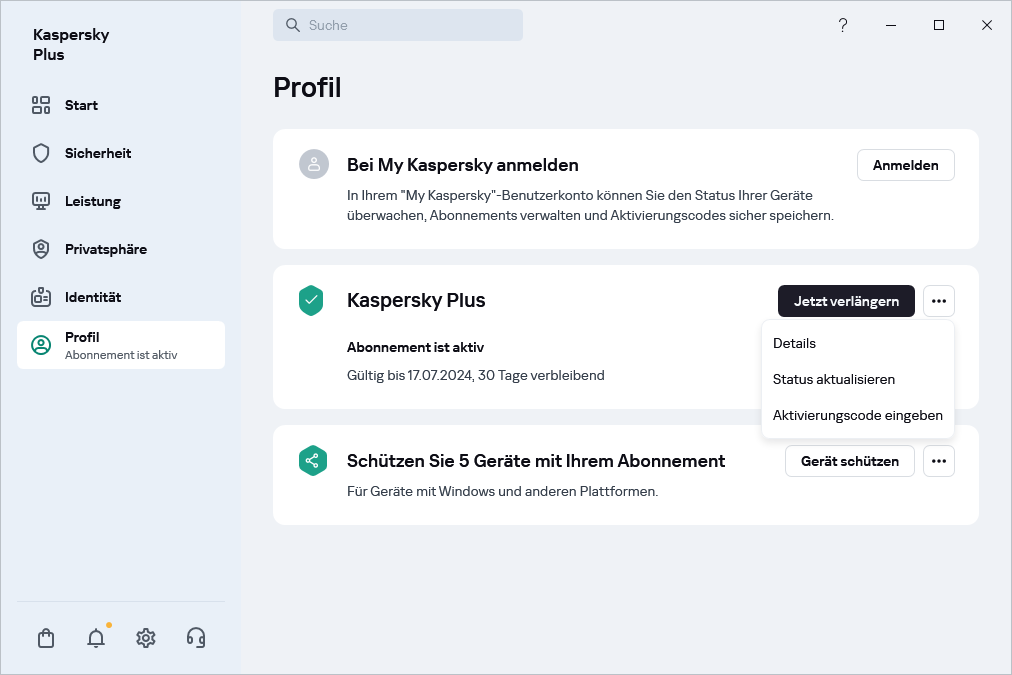Viewport: 1012px width, 675px height.
Task: Click the green share hexagon icon
Action: pos(312,461)
